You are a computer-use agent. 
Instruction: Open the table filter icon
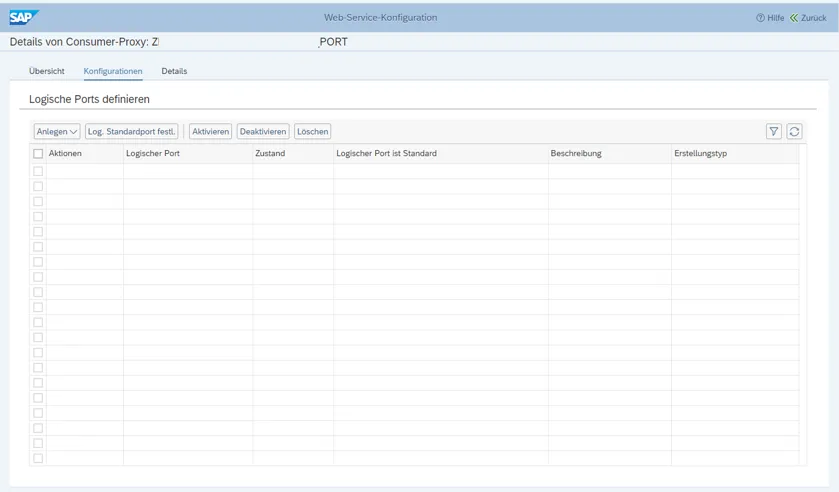pyautogui.click(x=773, y=131)
